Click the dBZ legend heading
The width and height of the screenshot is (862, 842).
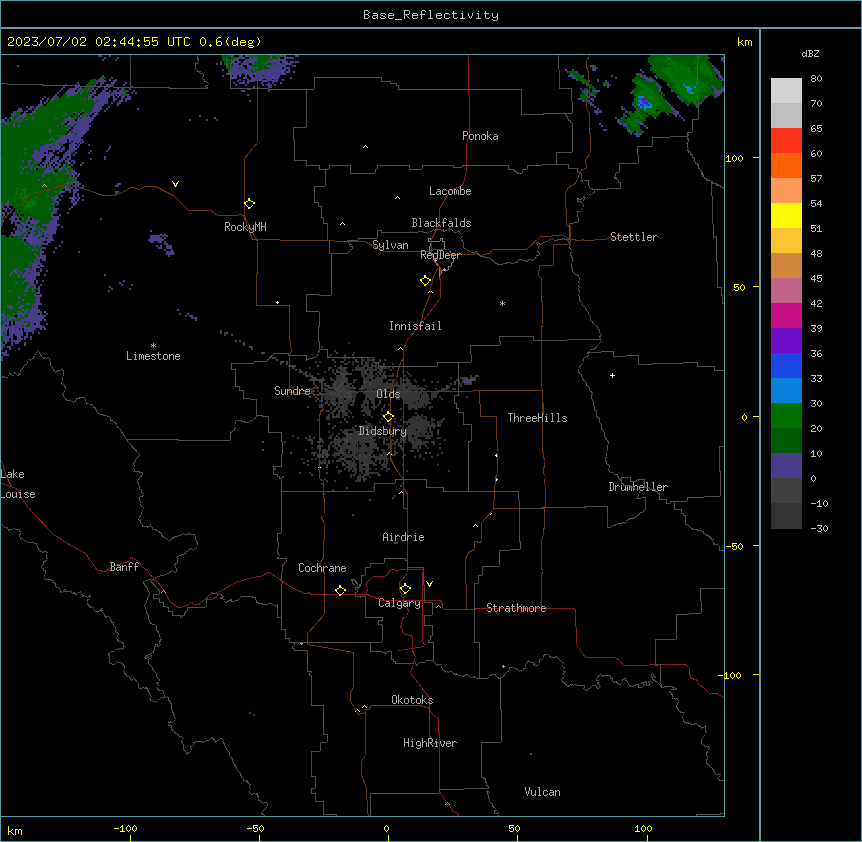[810, 53]
